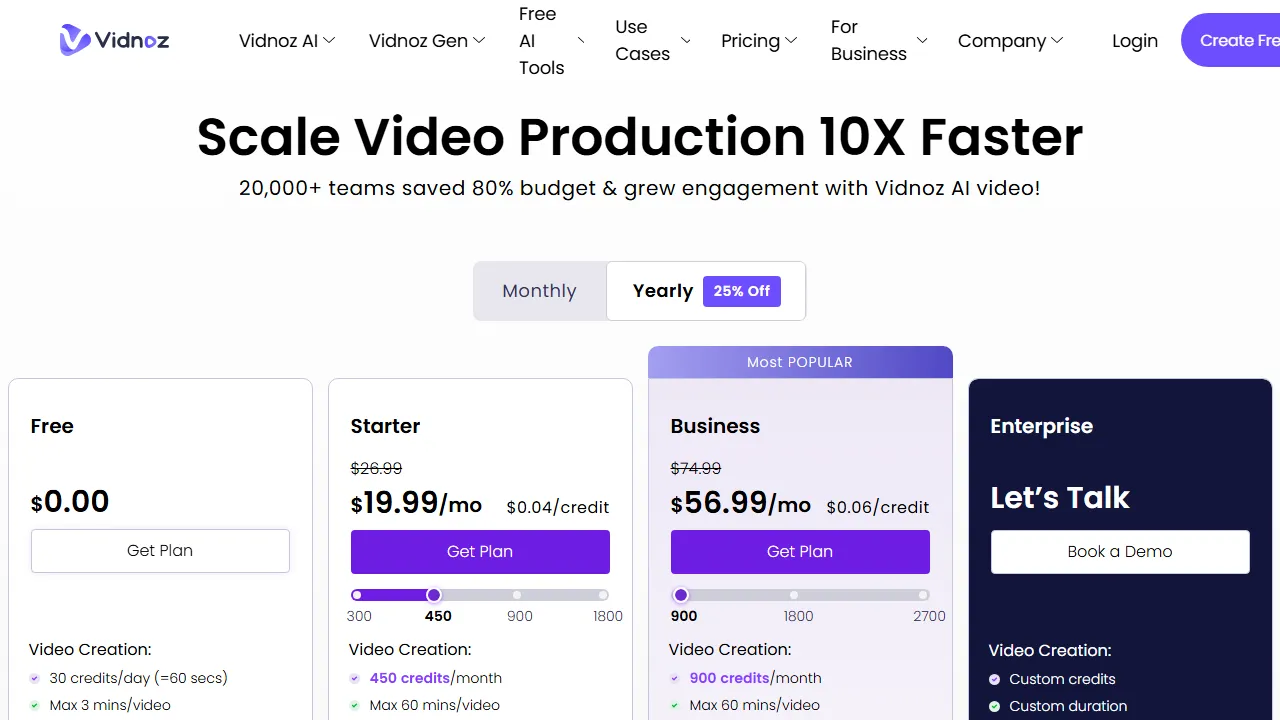Expand the Company menu chevron
The height and width of the screenshot is (720, 1280).
1057,40
